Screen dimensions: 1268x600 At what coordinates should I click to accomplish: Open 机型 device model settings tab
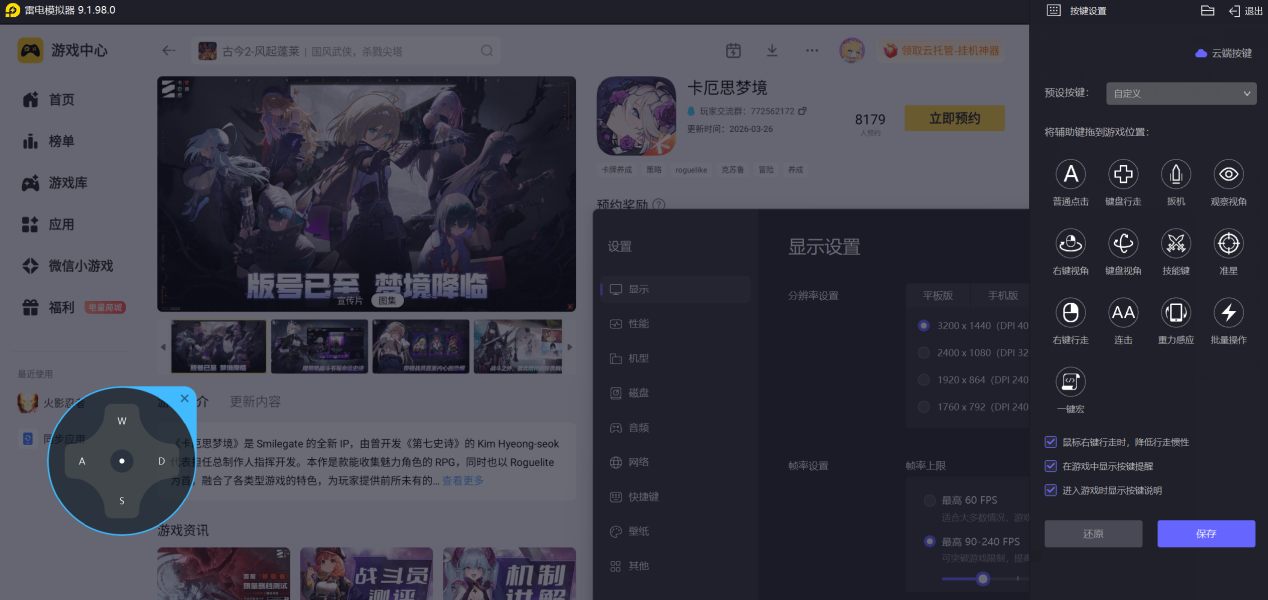coord(675,358)
